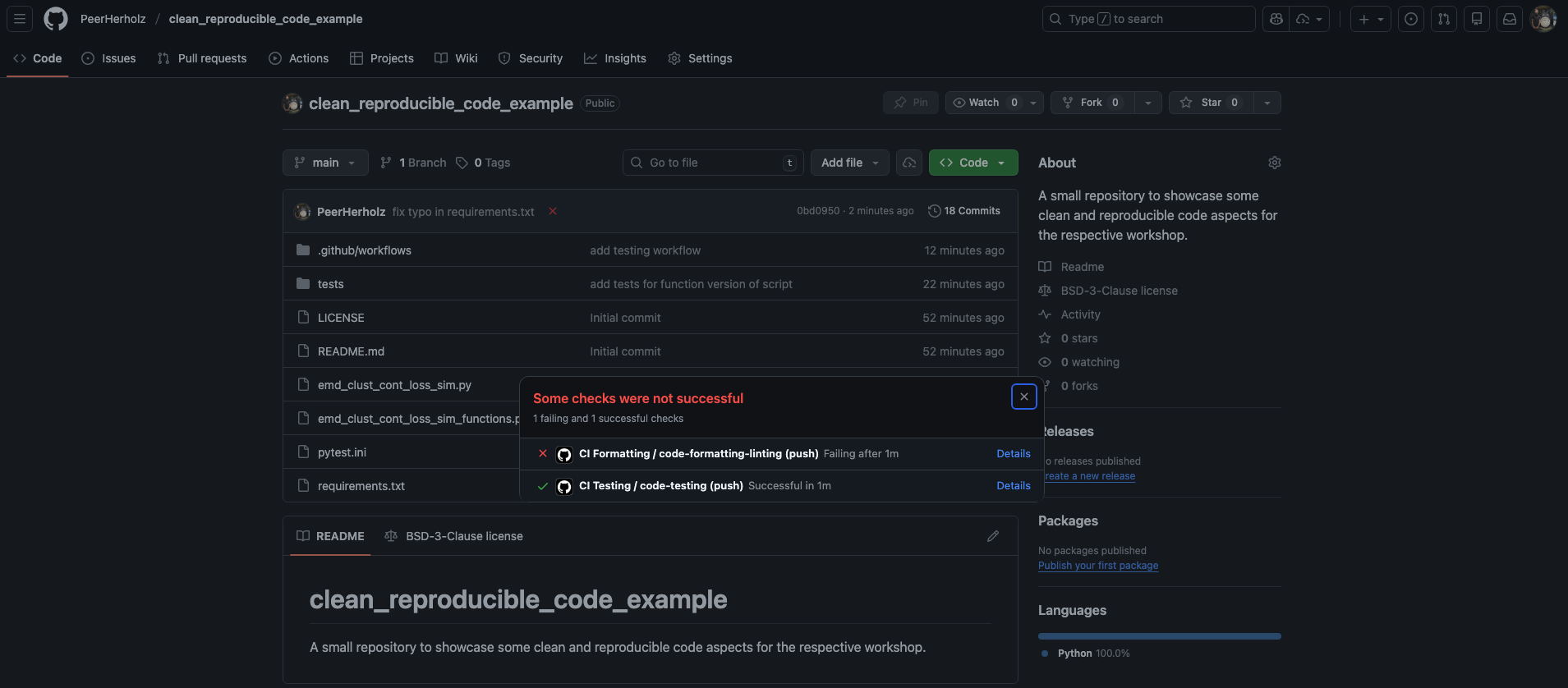Expand the Copilot agents dropdown in header
The image size is (1568, 688).
pos(1309,19)
